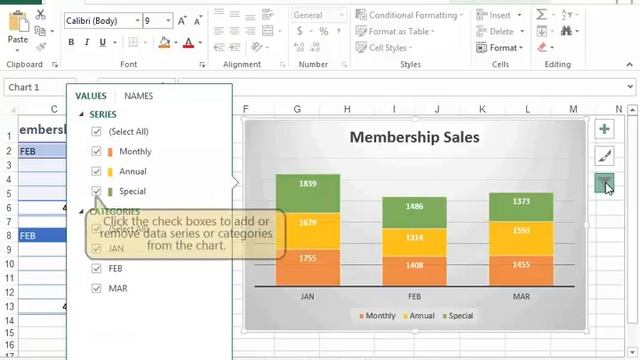Open the font size dropdown

point(168,20)
